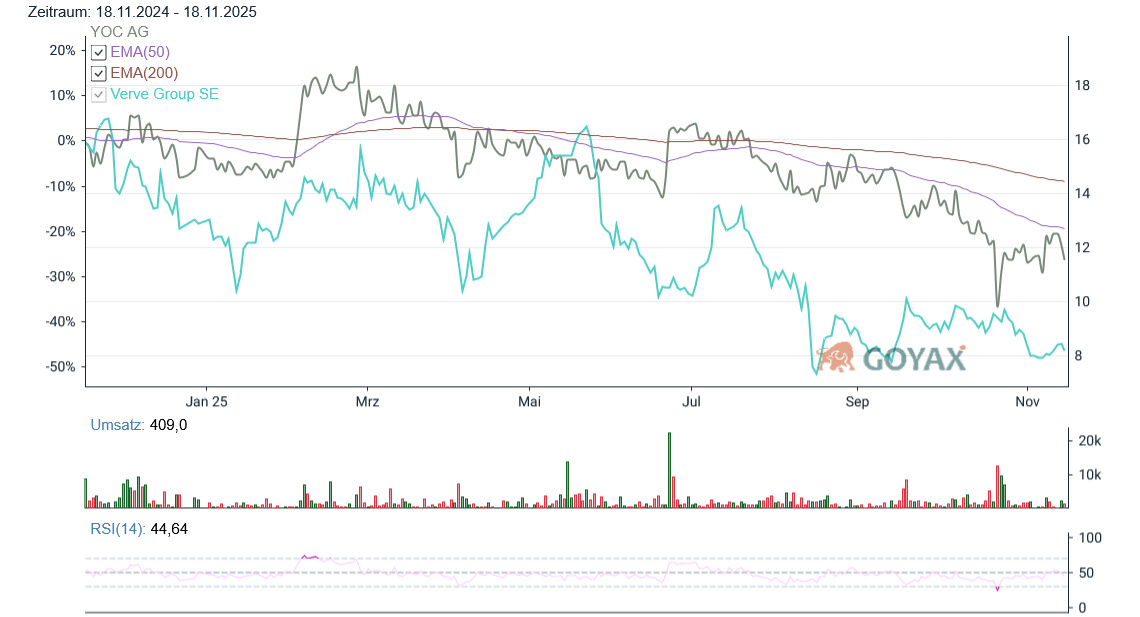1140x617 pixels.
Task: Click the tallest green volume bar in July
Action: 669,470
